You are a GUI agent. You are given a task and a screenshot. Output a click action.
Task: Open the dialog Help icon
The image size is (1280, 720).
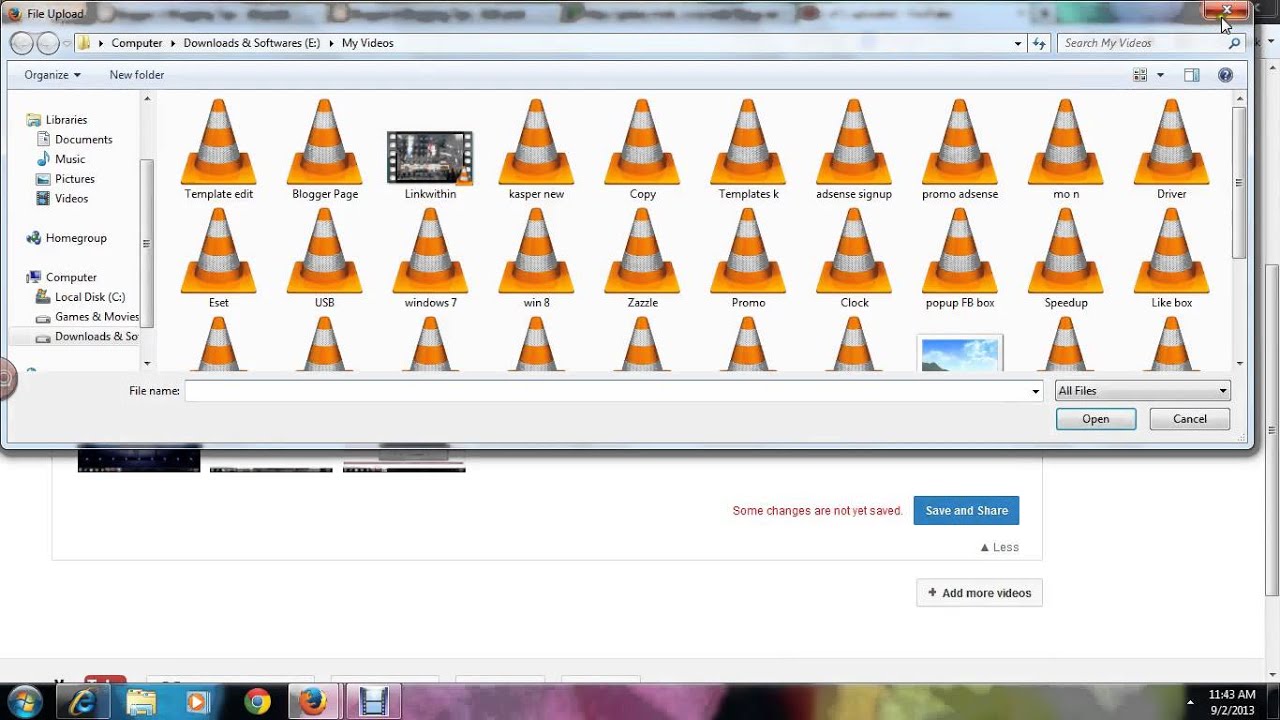1225,75
